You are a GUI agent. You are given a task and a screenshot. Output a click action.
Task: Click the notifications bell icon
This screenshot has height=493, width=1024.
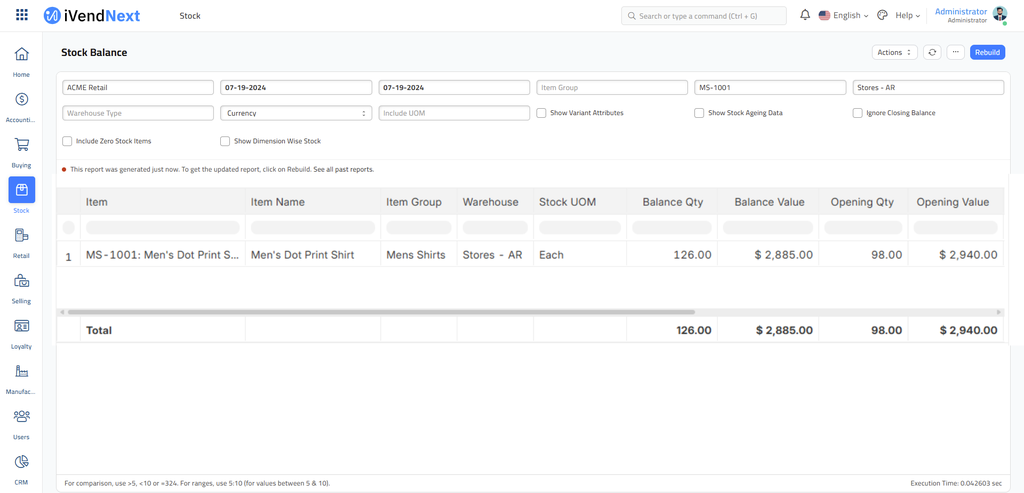(805, 16)
